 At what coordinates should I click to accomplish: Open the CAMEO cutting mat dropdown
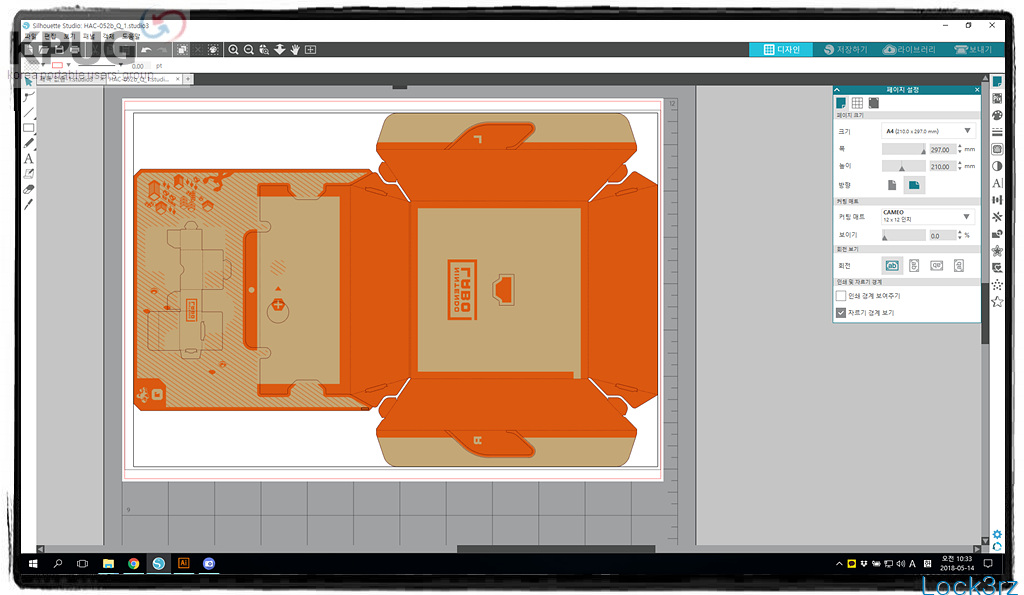pyautogui.click(x=929, y=216)
